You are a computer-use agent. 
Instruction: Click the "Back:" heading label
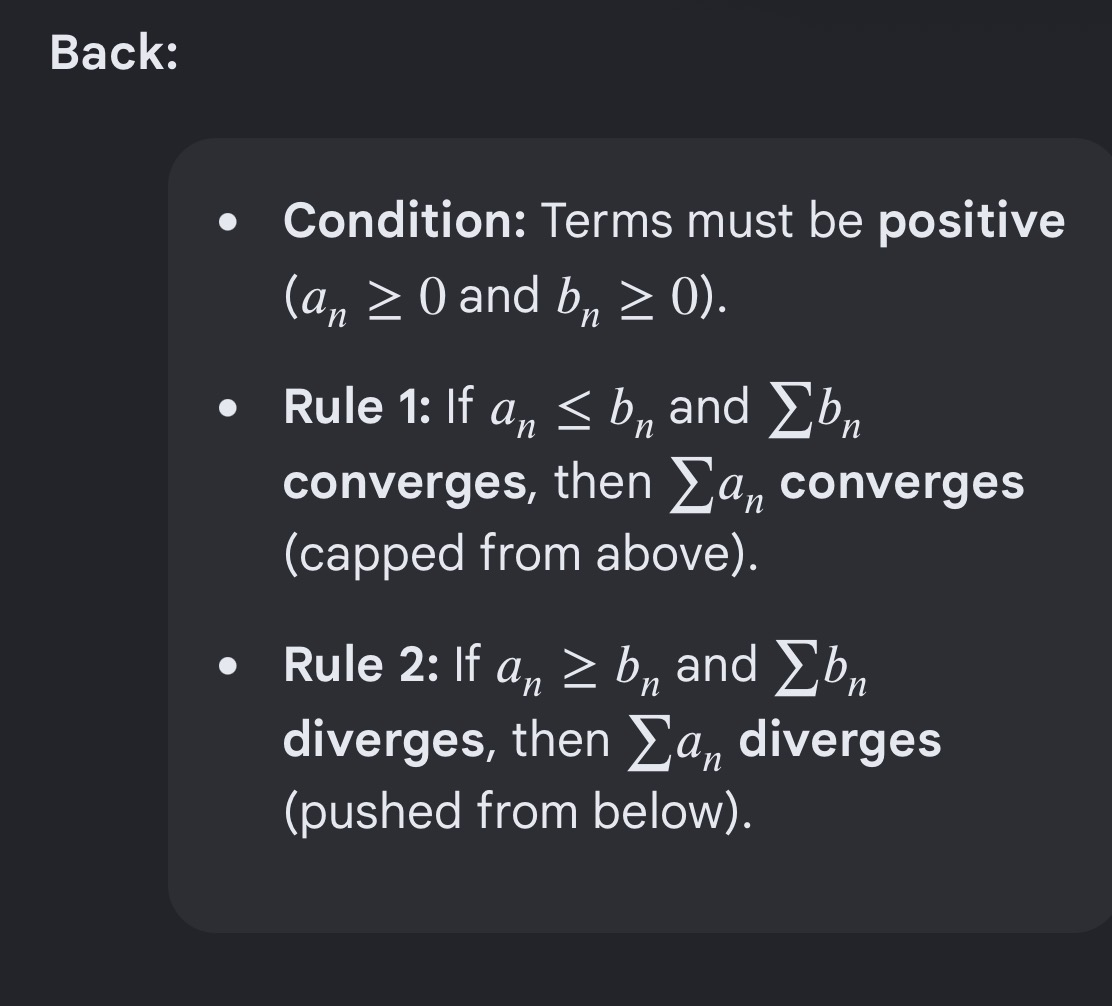coord(113,53)
